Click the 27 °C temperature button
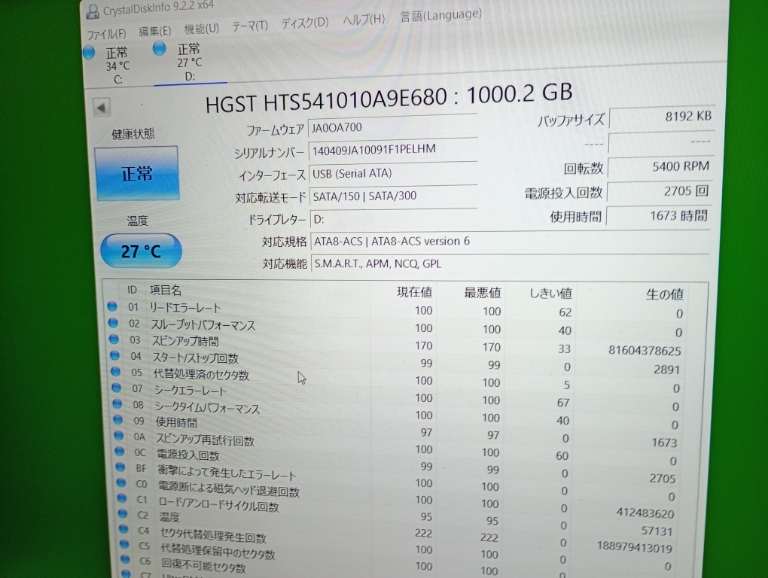The width and height of the screenshot is (768, 578). tap(141, 251)
